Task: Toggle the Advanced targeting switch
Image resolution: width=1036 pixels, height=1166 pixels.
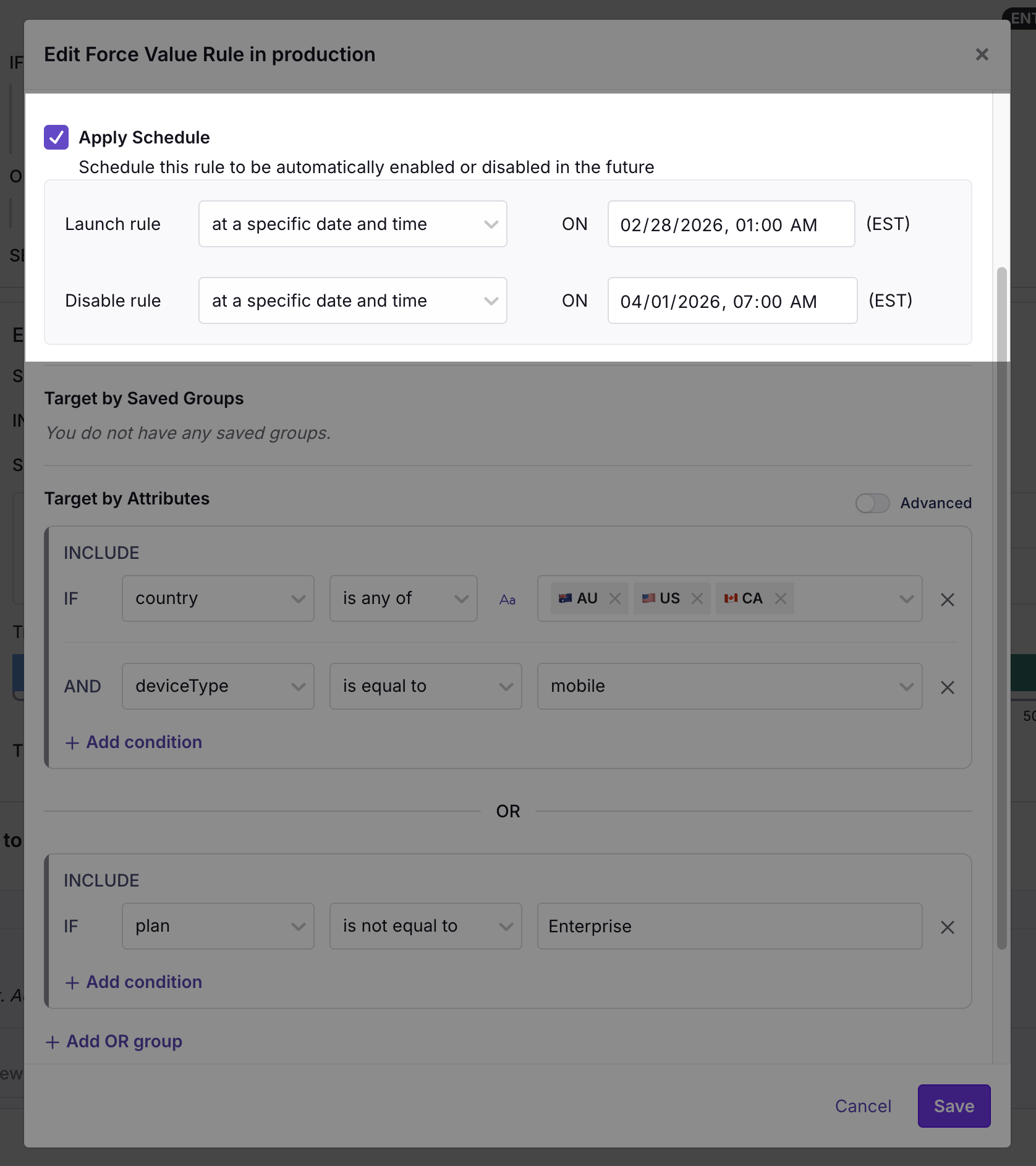Action: point(872,503)
